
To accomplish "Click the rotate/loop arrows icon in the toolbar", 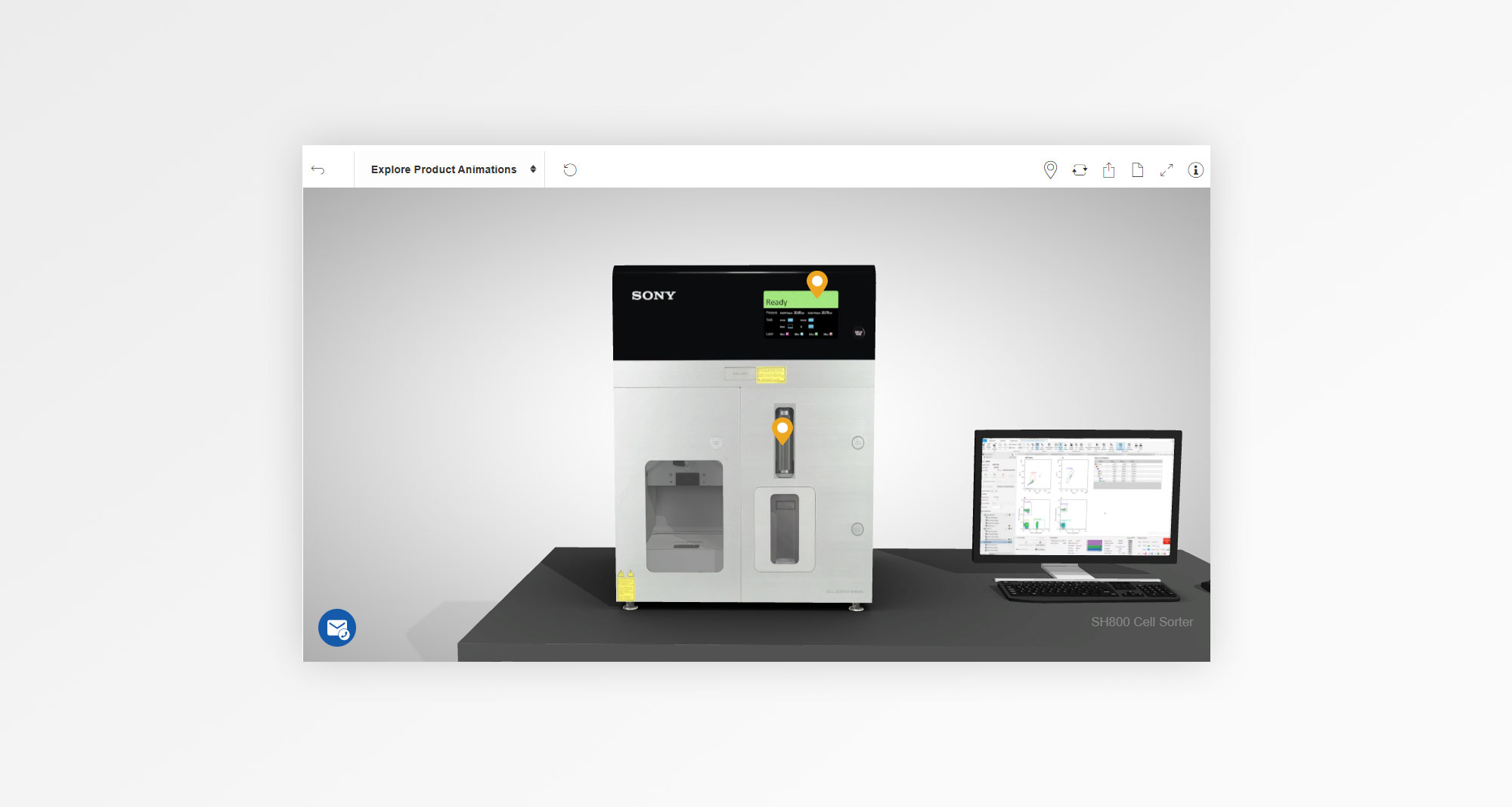I will (x=1080, y=170).
